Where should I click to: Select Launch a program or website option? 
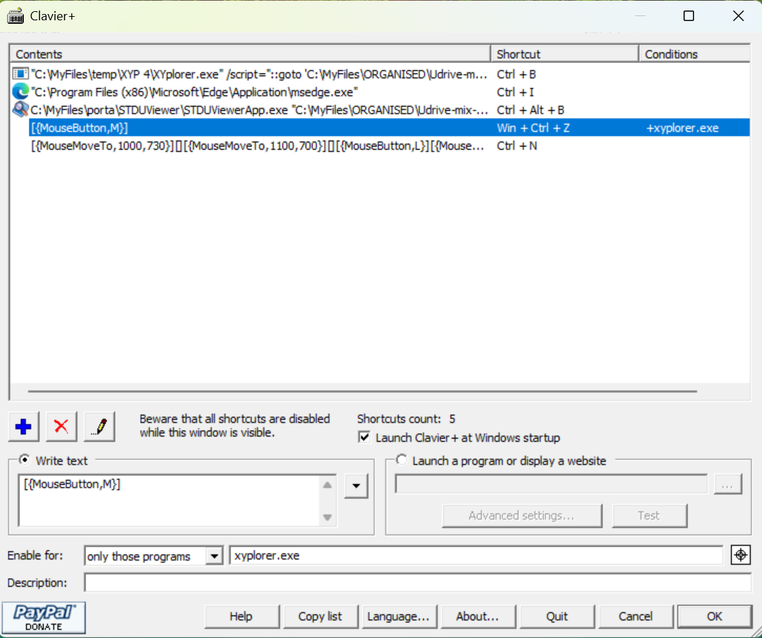point(402,460)
